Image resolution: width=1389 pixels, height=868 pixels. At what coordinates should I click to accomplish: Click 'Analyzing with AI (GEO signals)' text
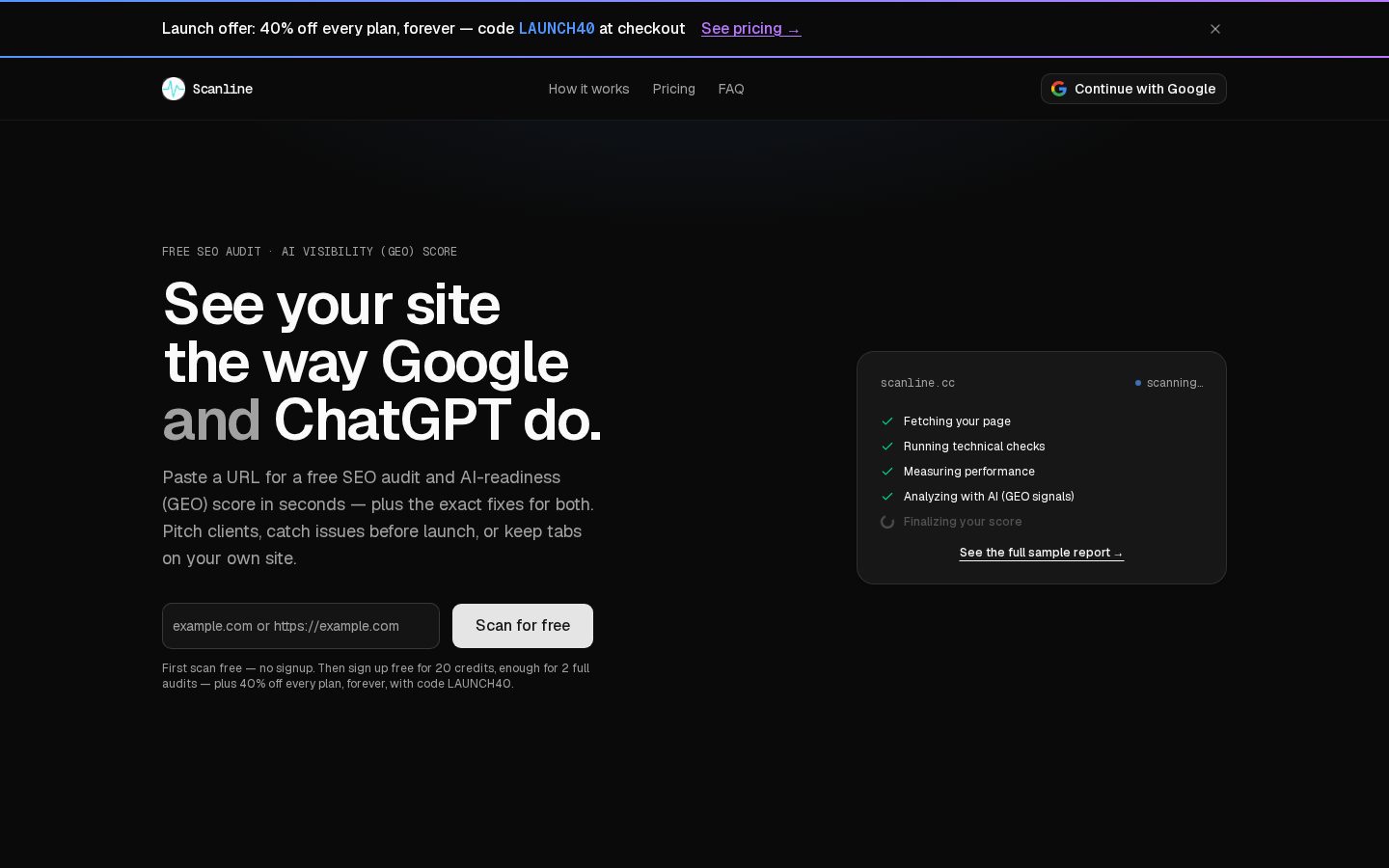coord(989,497)
